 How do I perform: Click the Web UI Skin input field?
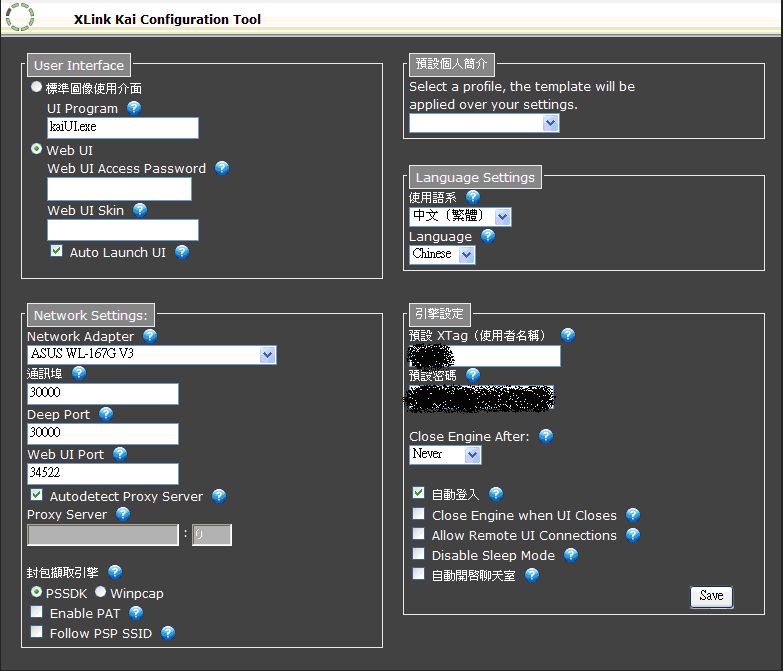coord(123,230)
